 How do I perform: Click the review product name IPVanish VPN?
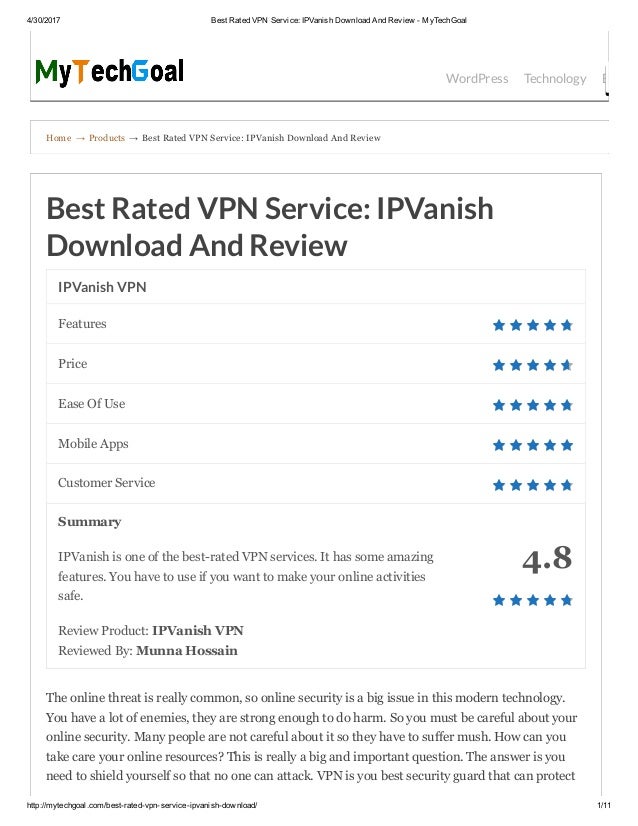click(x=198, y=631)
